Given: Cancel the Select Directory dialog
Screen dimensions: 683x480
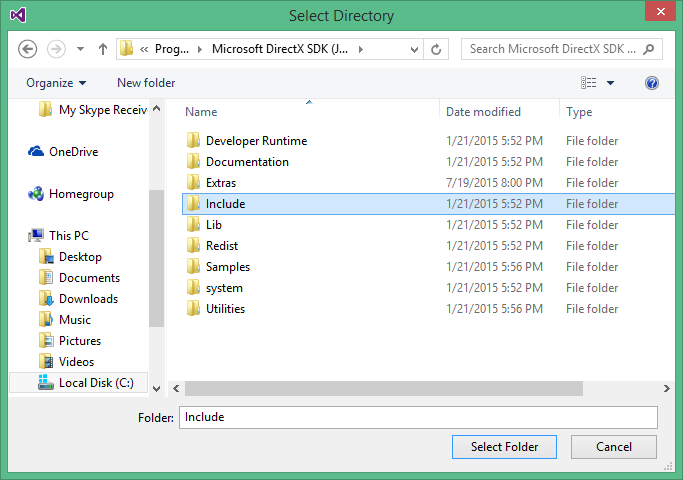Looking at the screenshot, I should click(x=614, y=447).
